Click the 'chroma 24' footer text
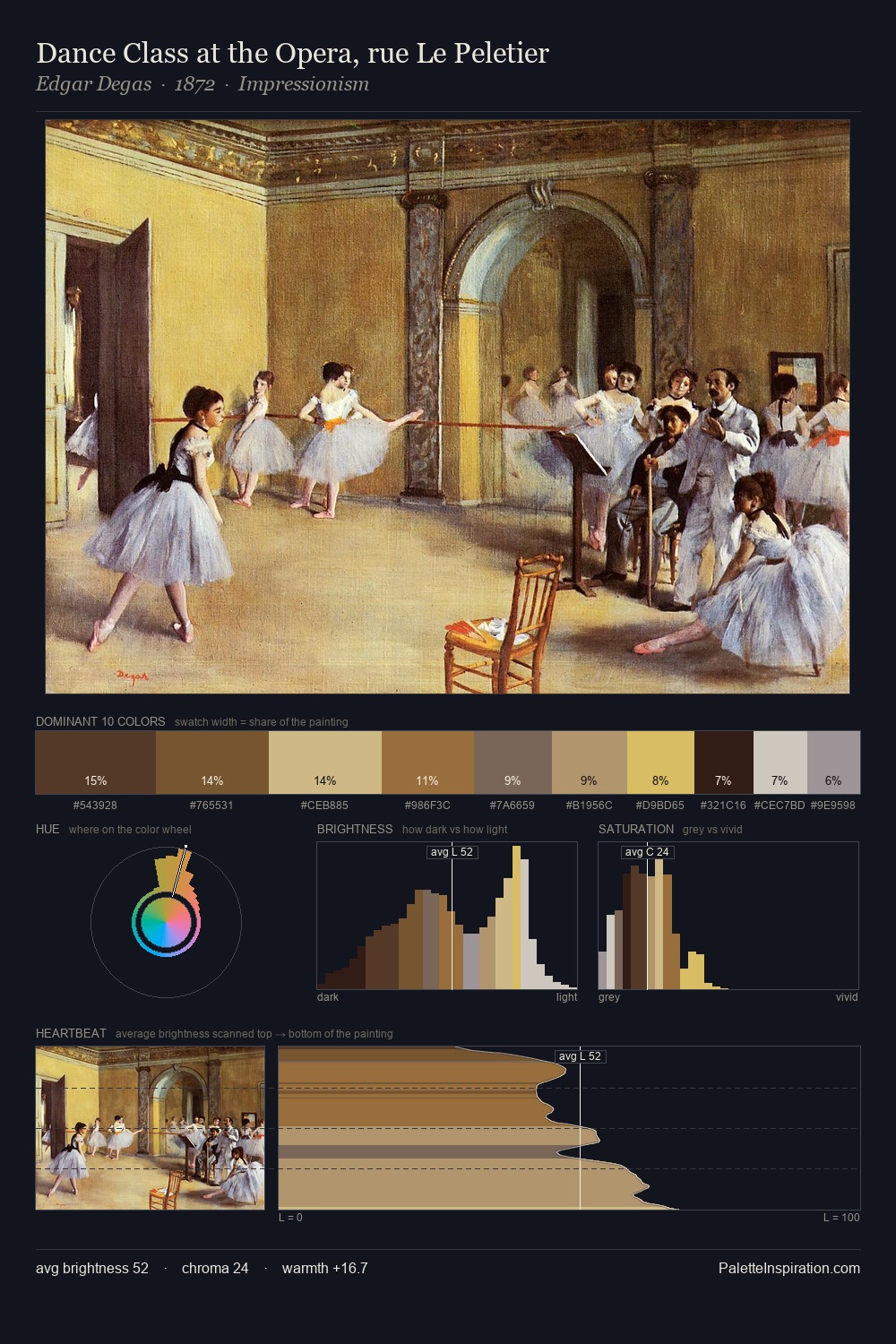The height and width of the screenshot is (1344, 896). click(215, 1268)
